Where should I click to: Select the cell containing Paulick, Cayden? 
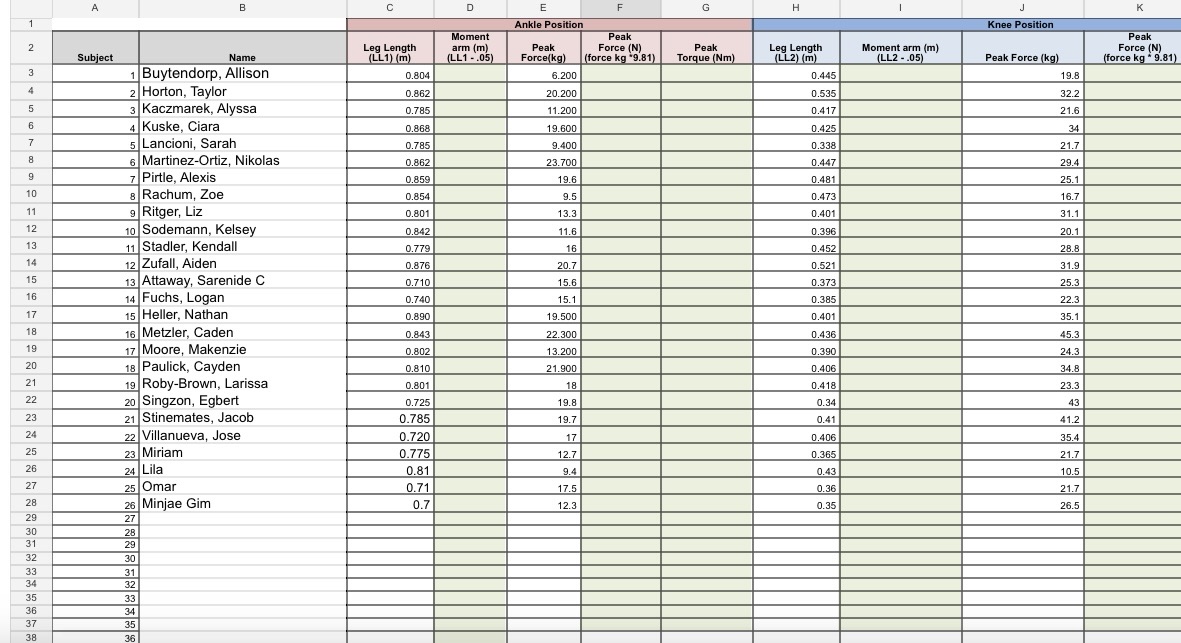[243, 367]
